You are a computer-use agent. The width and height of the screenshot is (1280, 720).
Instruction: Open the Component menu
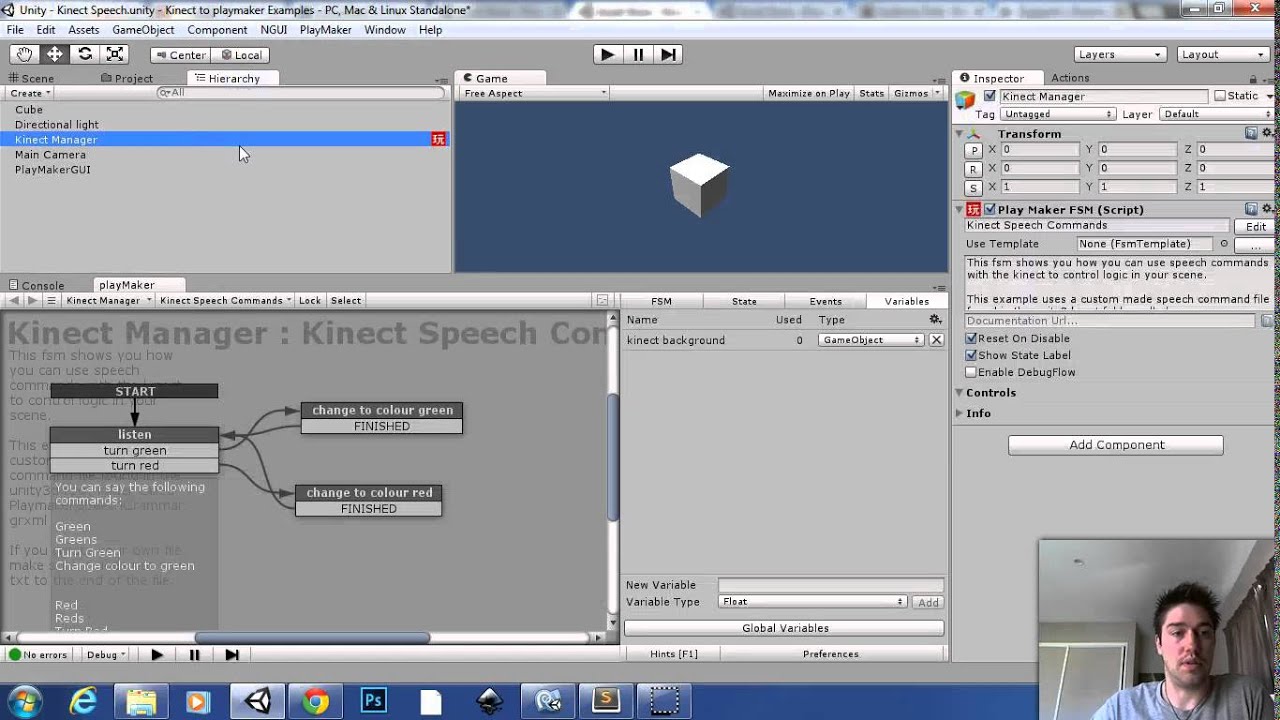coord(217,30)
